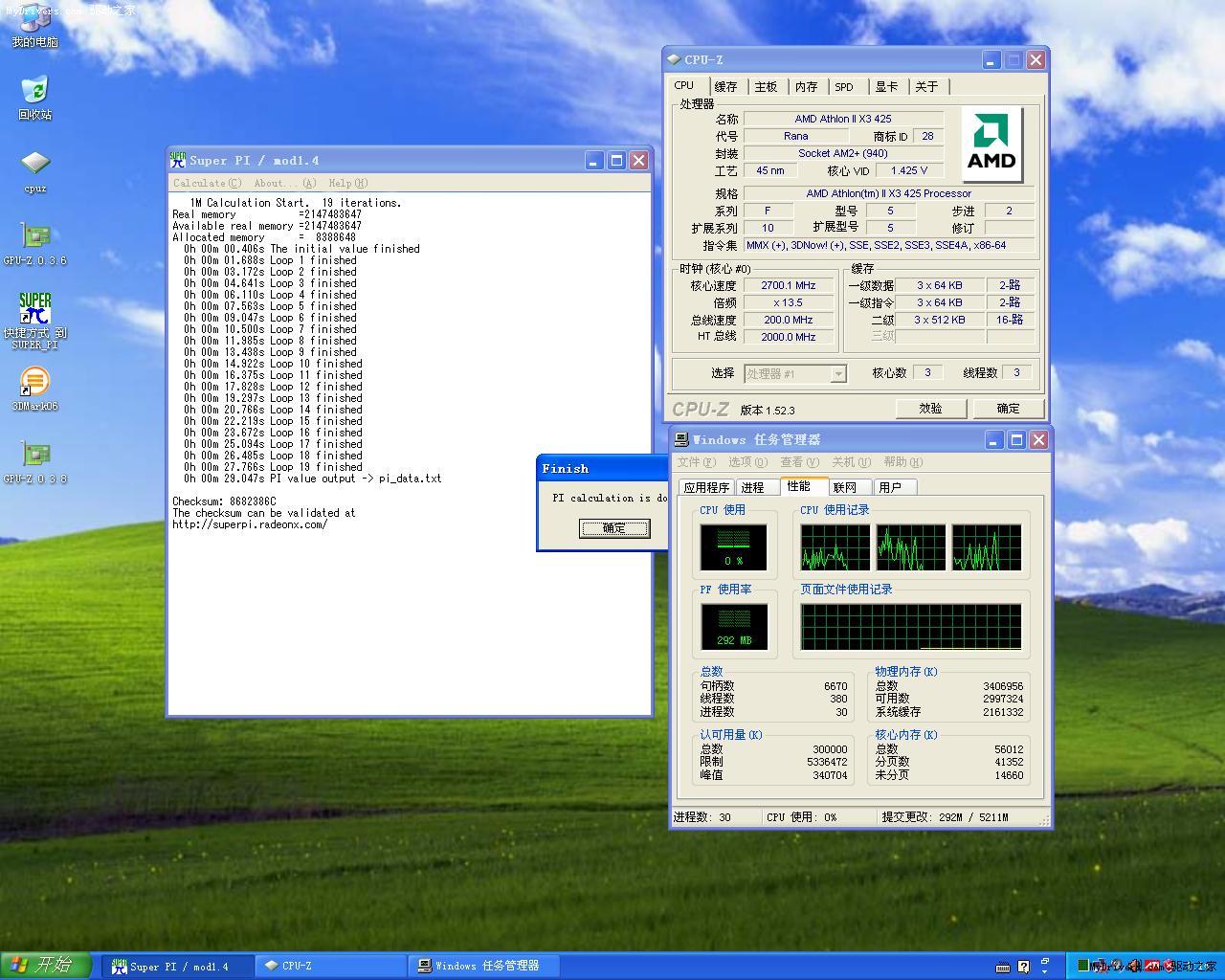
Task: Open the 3DMark06 desktop icon
Action: (x=34, y=385)
